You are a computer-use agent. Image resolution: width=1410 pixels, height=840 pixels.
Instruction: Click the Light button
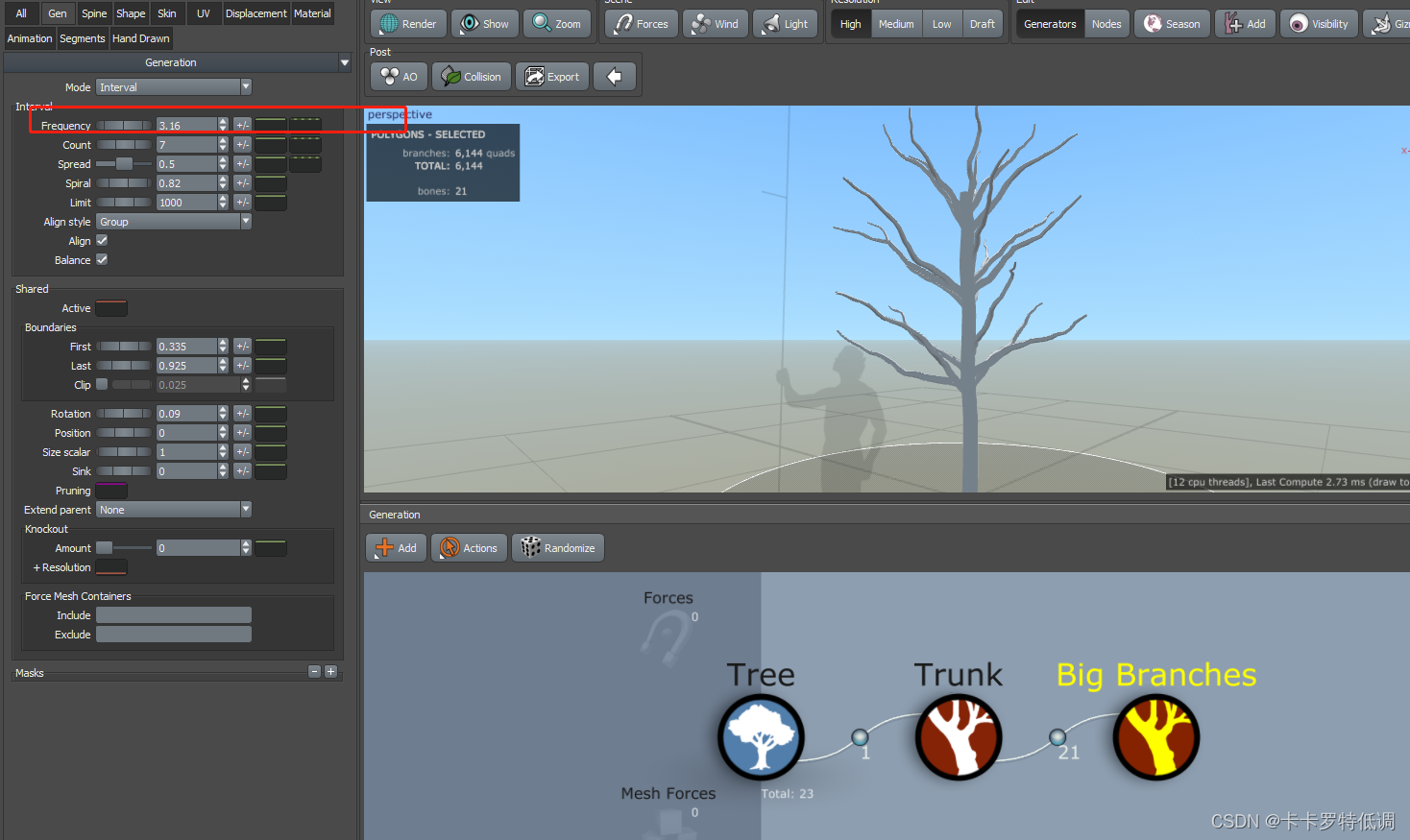tap(785, 24)
